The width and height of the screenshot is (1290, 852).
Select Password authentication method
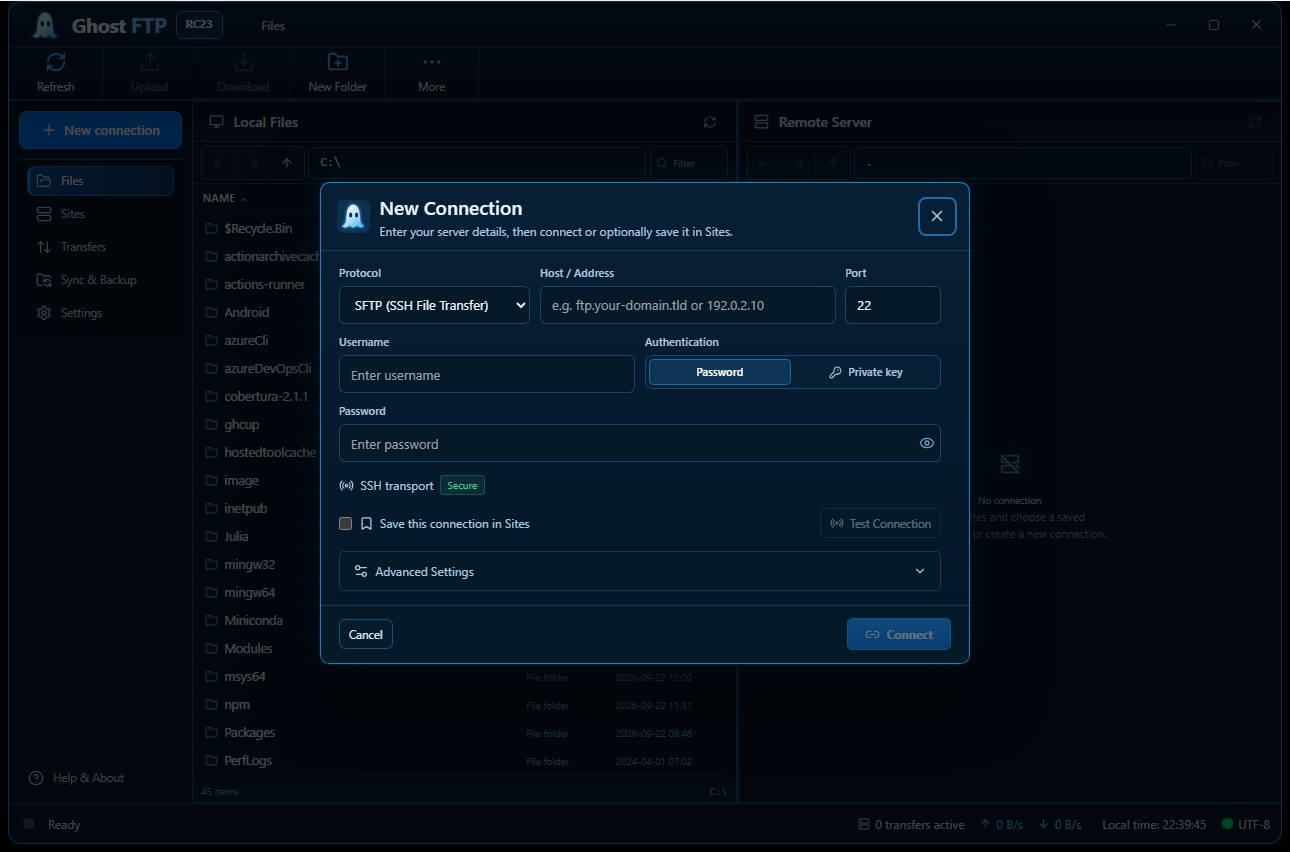point(720,372)
